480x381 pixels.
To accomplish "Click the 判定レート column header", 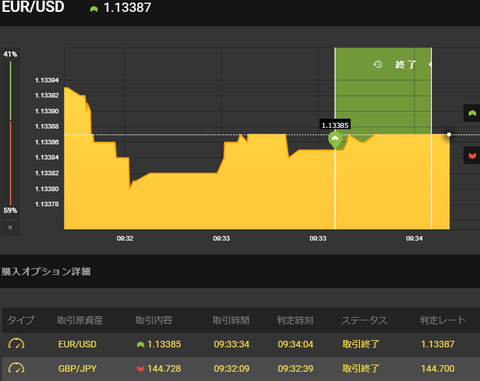I will (x=443, y=320).
